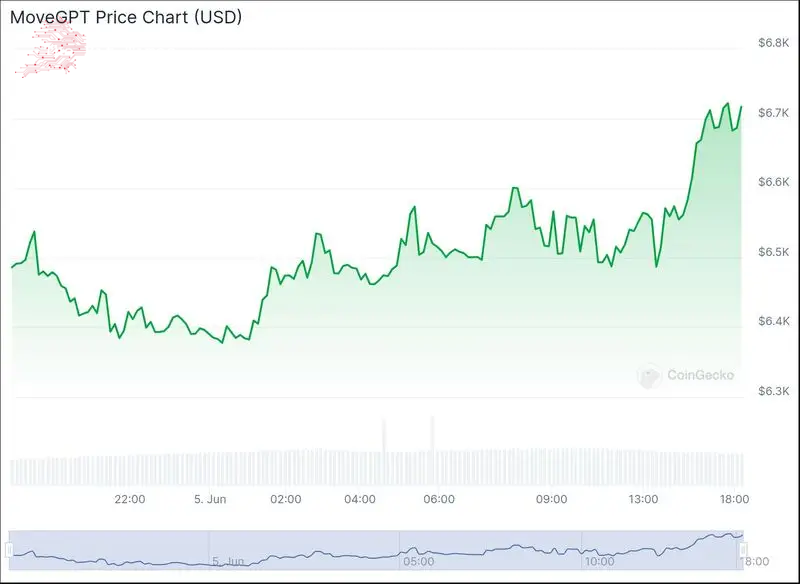Click the right range navigator handle
The width and height of the screenshot is (800, 584).
[x=742, y=549]
